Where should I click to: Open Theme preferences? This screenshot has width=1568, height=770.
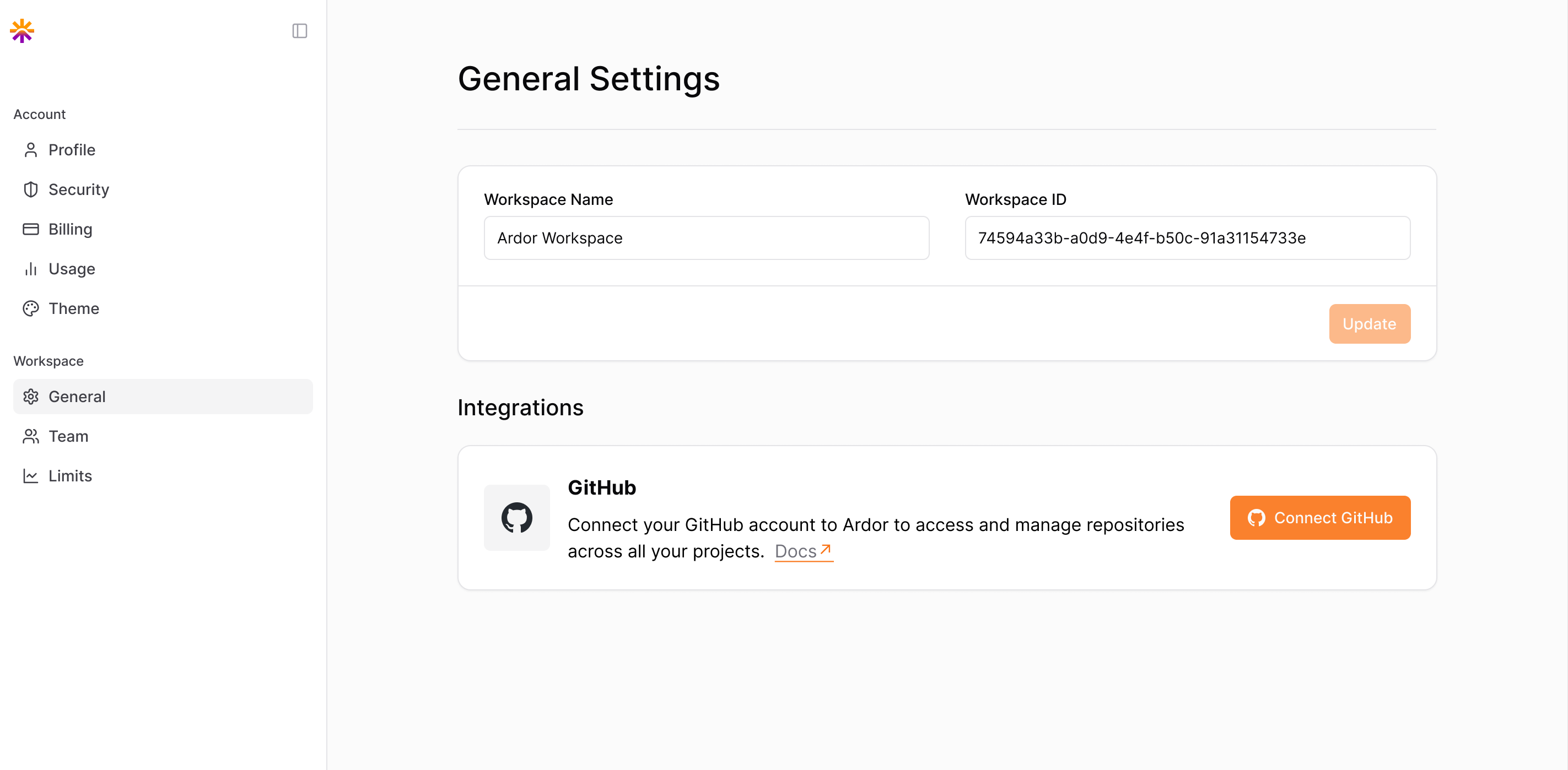pos(73,308)
